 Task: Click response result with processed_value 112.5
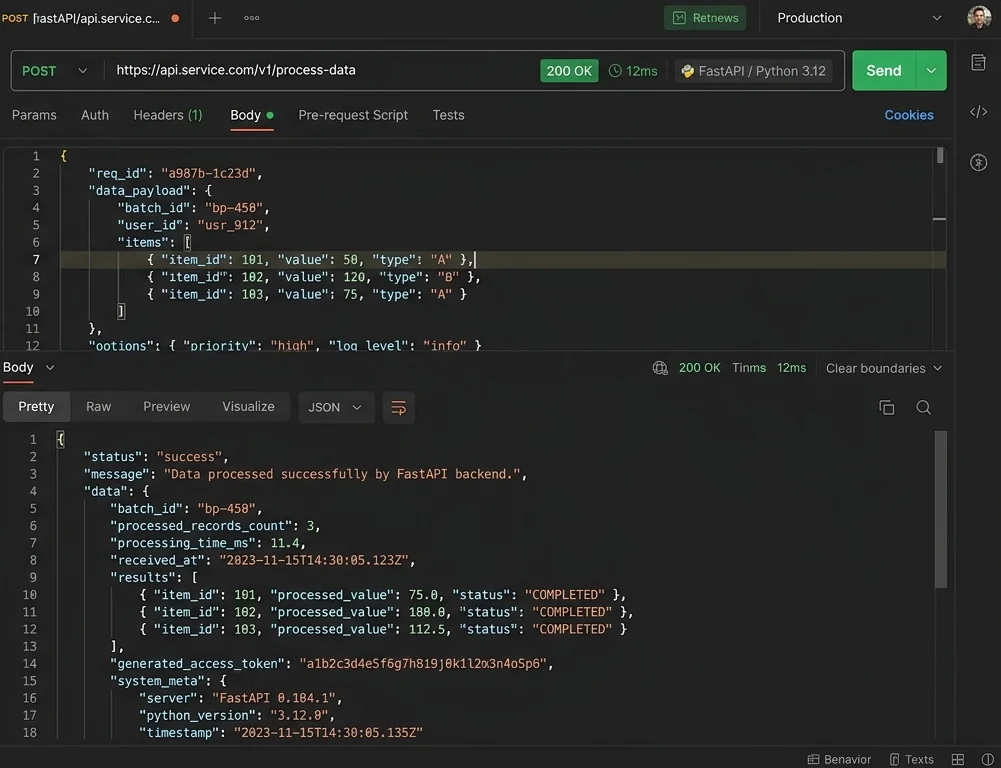click(383, 629)
